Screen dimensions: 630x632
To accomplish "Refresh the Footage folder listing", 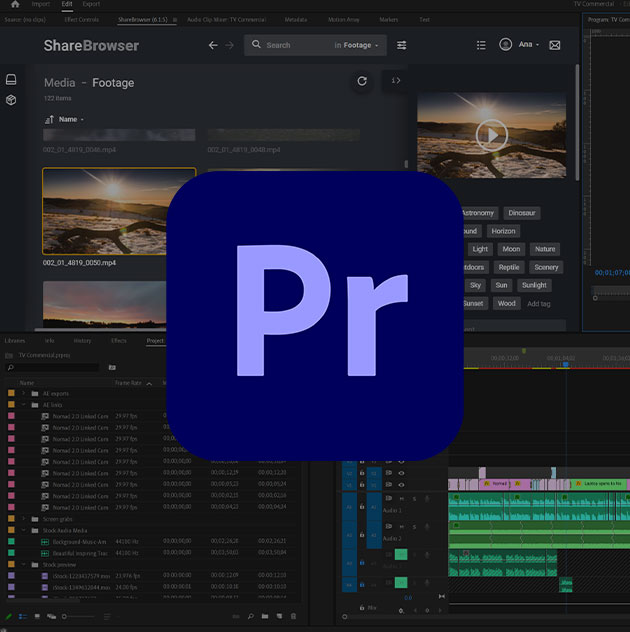I will tap(362, 81).
